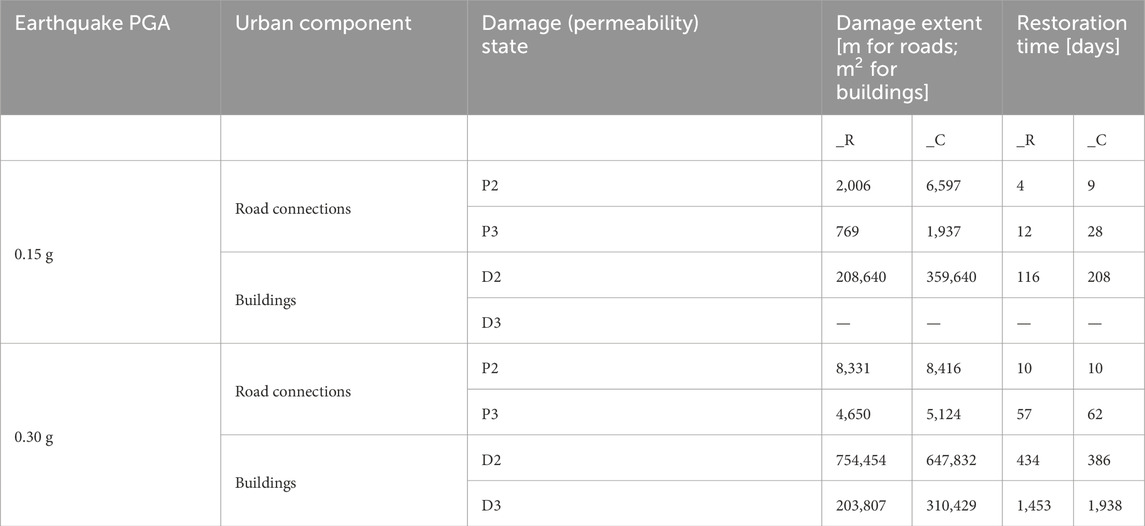
Task: Click the 1,453 restoration days cell
Action: tap(1030, 506)
